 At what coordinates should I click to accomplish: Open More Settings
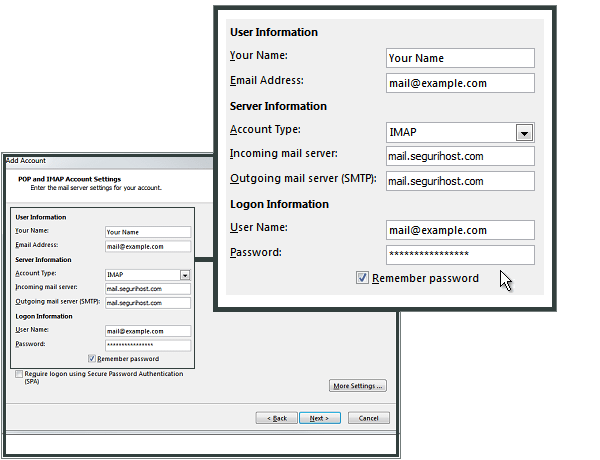pos(357,385)
